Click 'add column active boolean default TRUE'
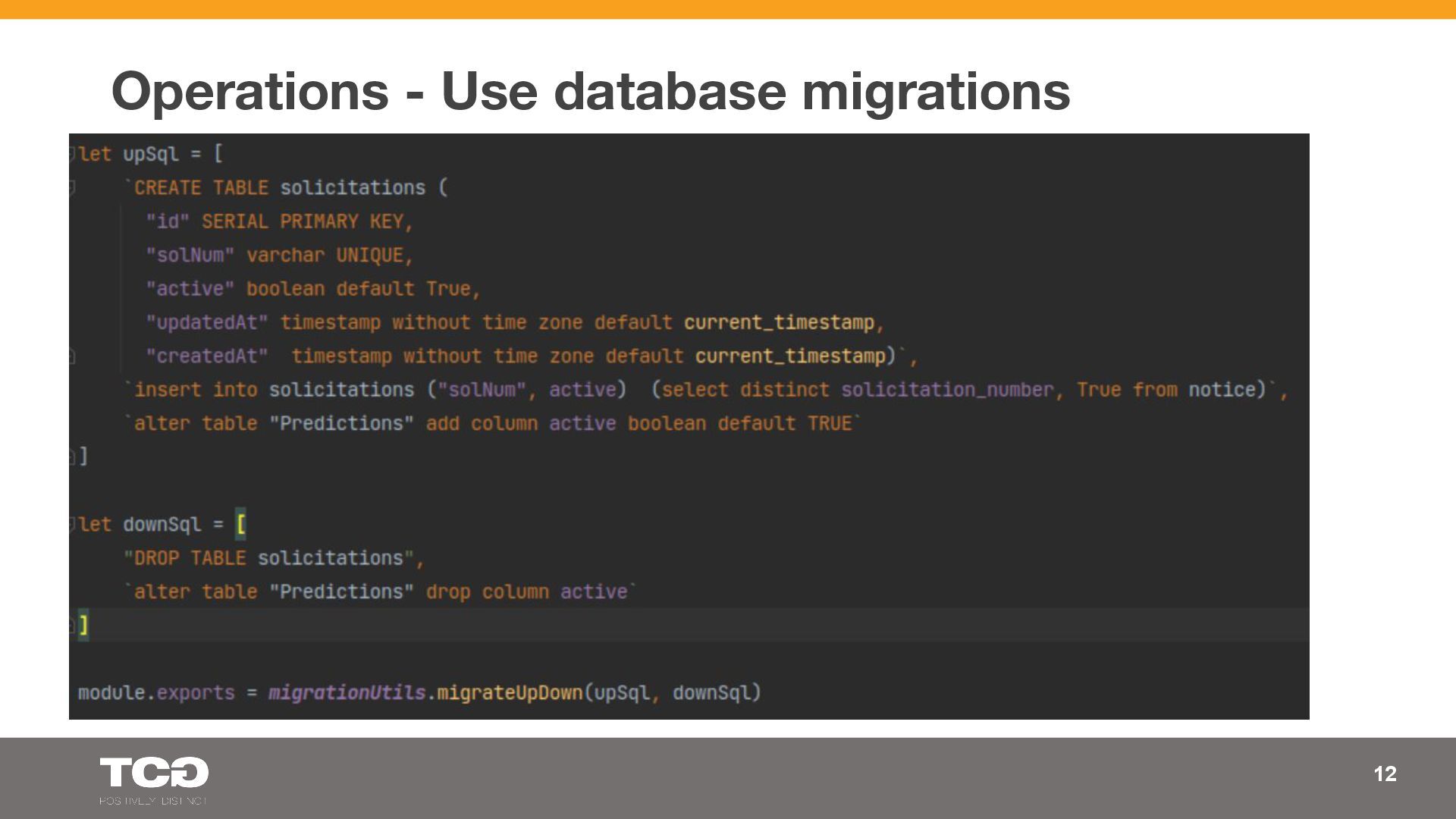The height and width of the screenshot is (819, 1456). [639, 423]
